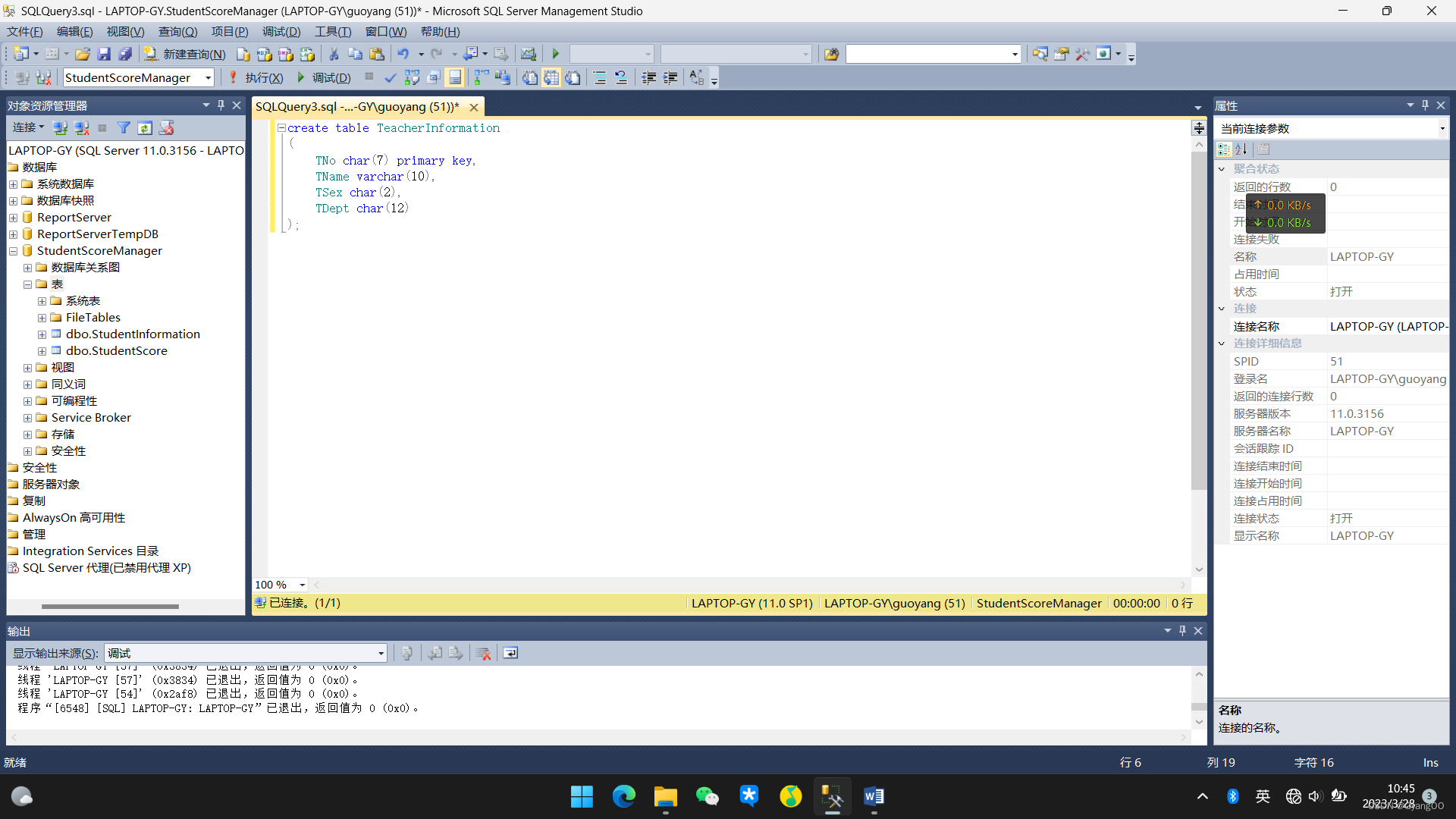Click the Open File folder icon
Image resolution: width=1456 pixels, height=819 pixels.
click(x=83, y=54)
